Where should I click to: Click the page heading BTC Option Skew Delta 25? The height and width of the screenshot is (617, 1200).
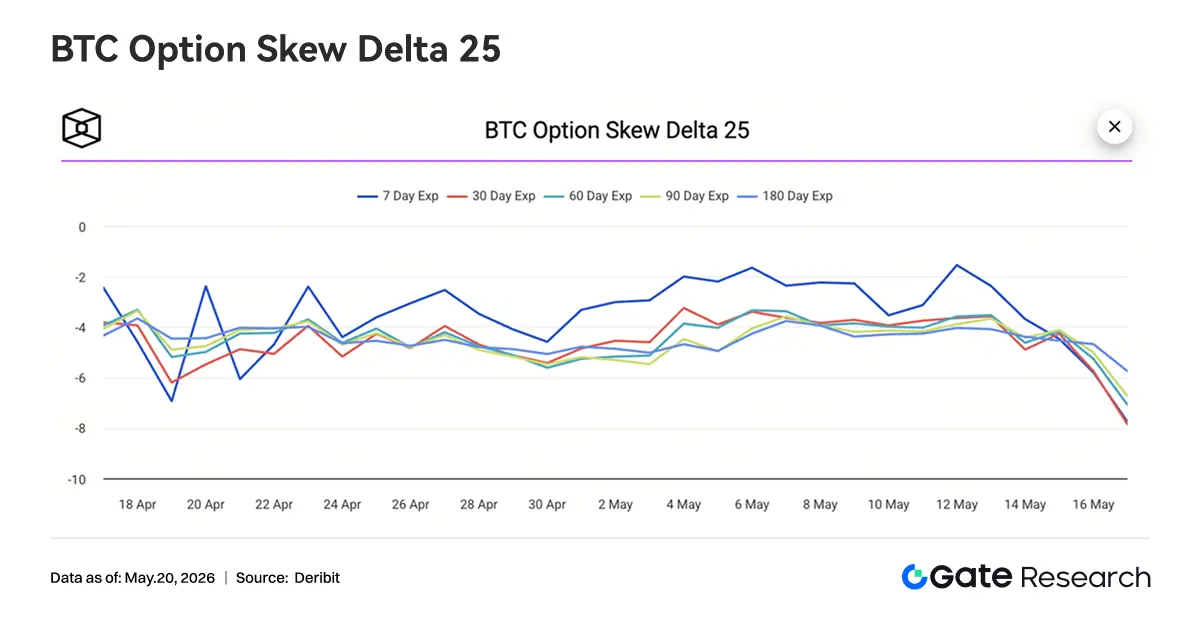[x=276, y=49]
